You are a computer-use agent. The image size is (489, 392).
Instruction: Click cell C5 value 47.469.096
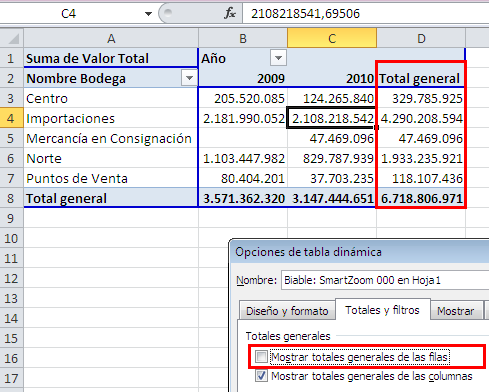tap(332, 138)
